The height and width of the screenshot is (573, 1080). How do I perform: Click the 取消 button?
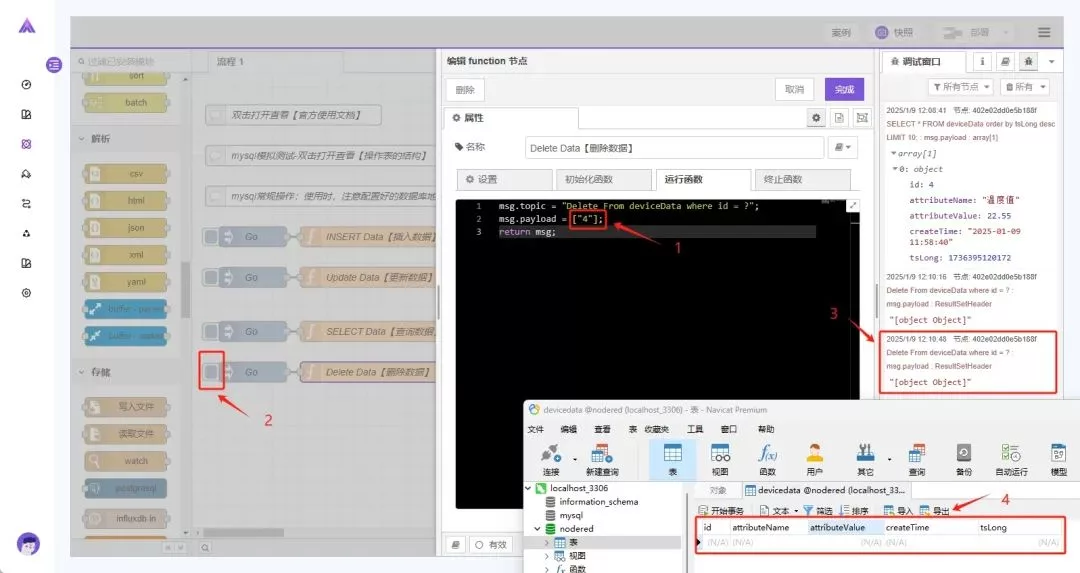[794, 89]
